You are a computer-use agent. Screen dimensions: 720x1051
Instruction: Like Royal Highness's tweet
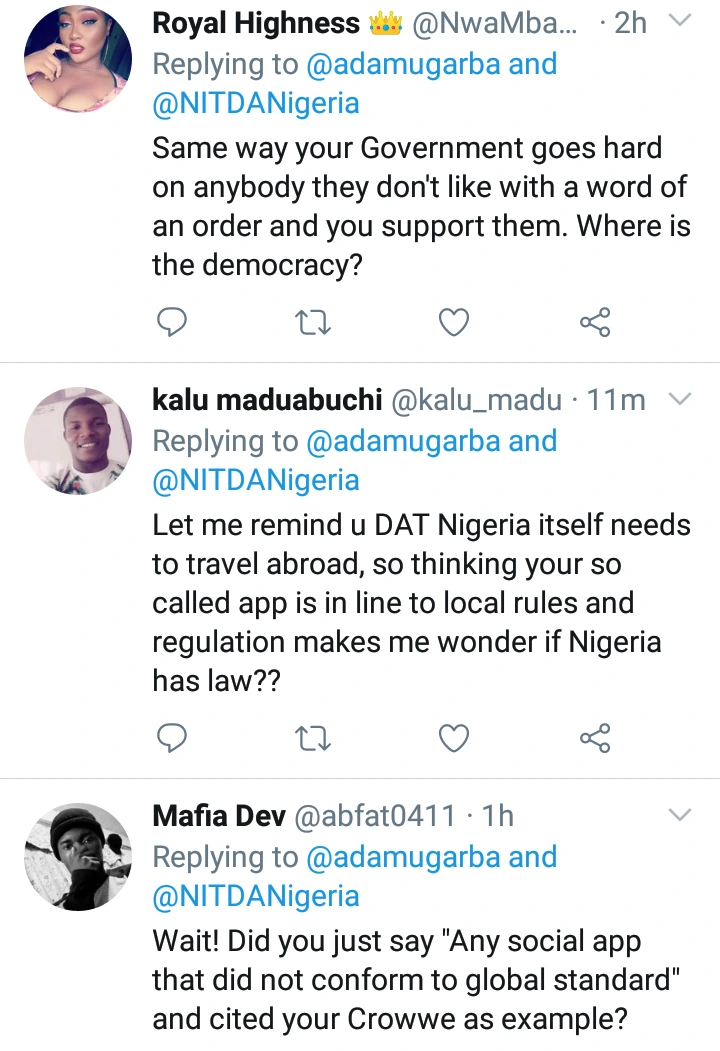point(454,321)
